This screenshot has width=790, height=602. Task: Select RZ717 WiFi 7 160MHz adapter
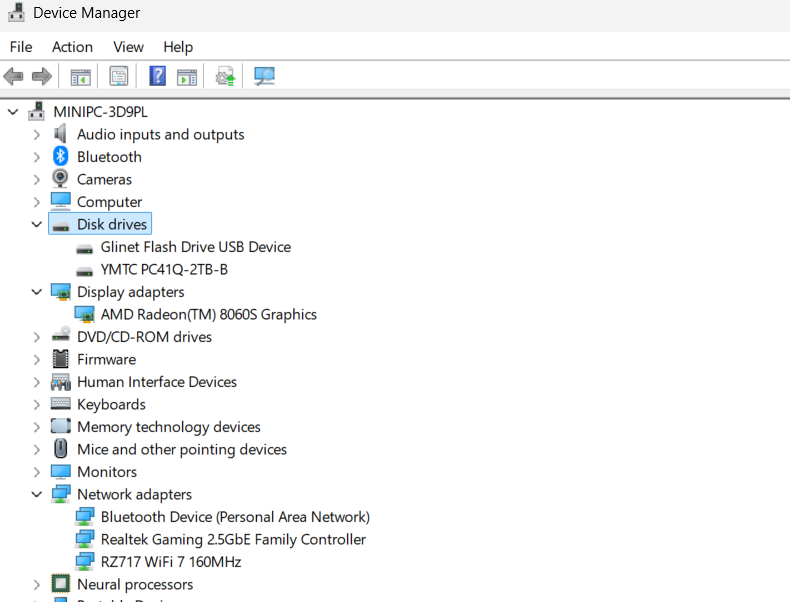pos(171,562)
